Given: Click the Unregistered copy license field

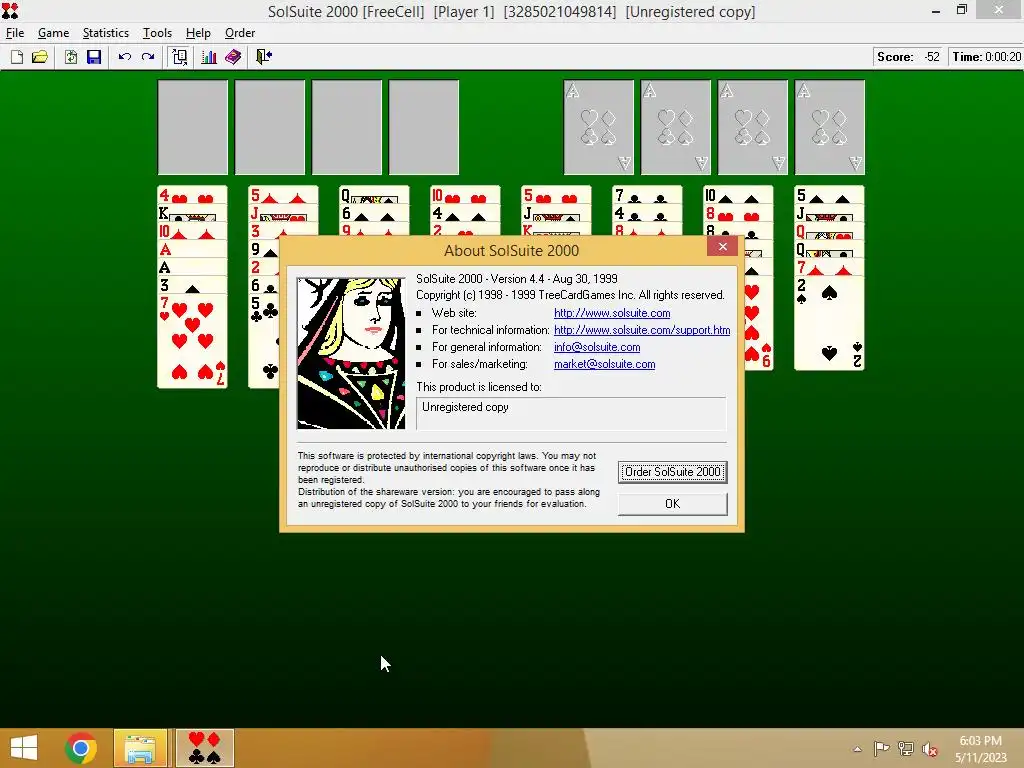Looking at the screenshot, I should click(571, 413).
